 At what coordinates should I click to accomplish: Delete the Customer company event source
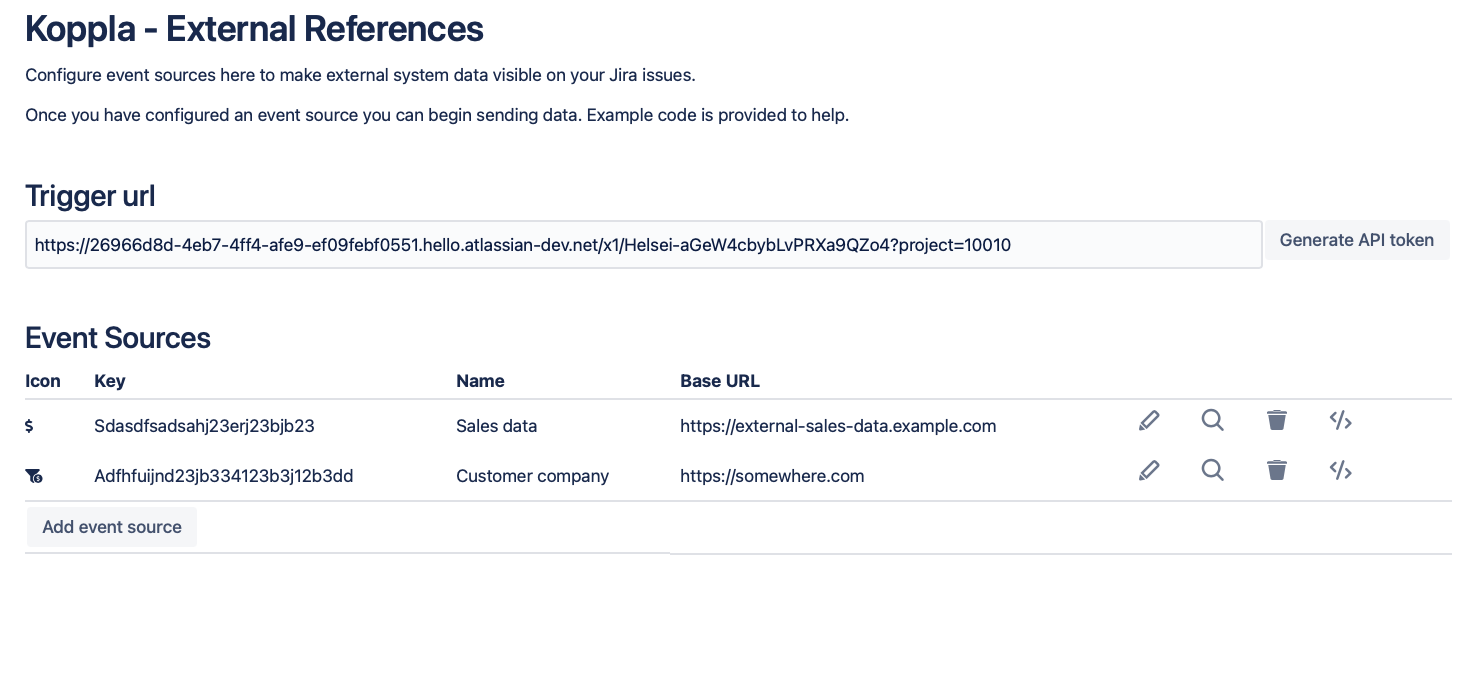[x=1276, y=469]
